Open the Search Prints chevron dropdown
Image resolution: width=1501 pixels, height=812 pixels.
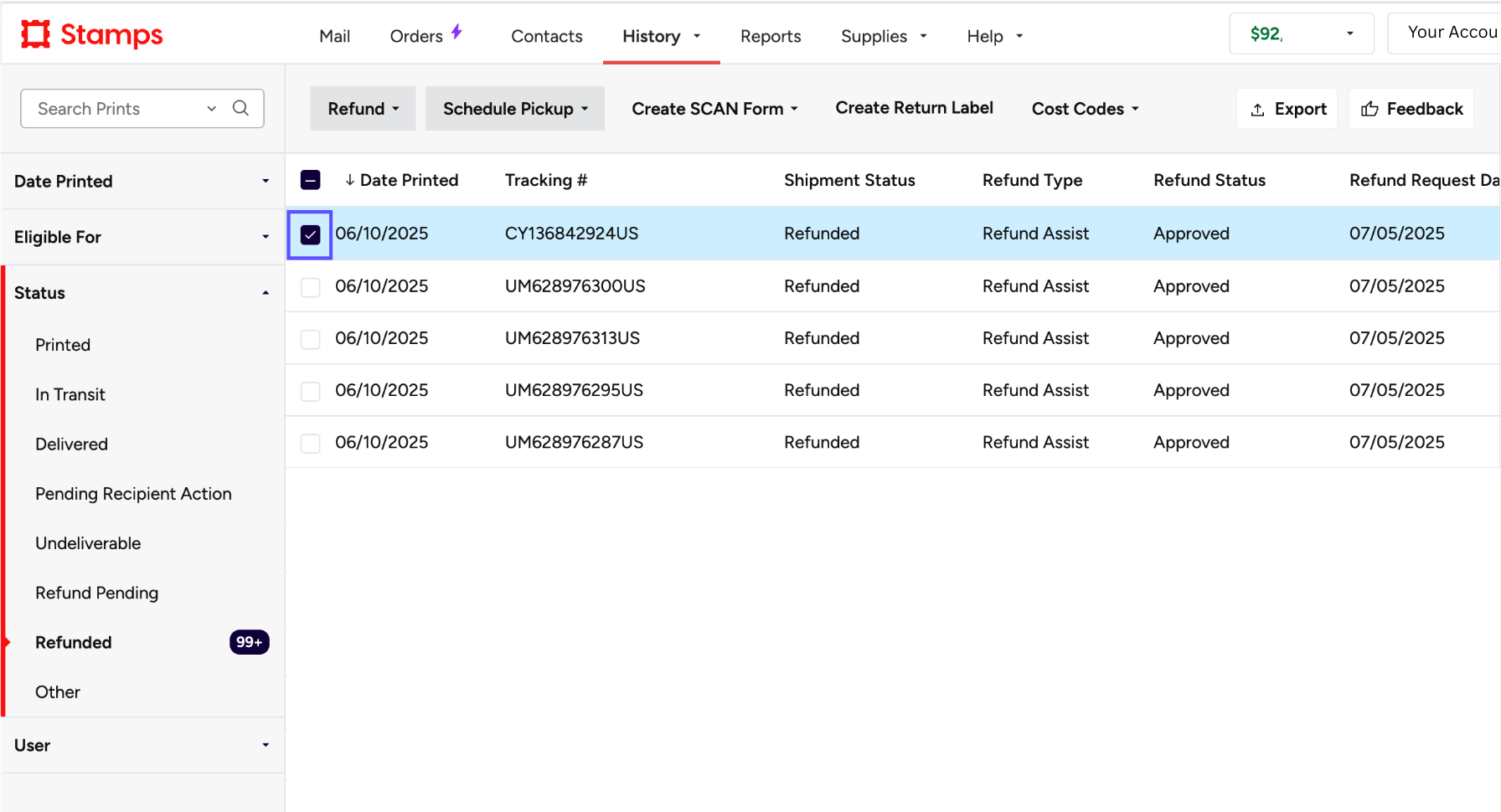212,109
